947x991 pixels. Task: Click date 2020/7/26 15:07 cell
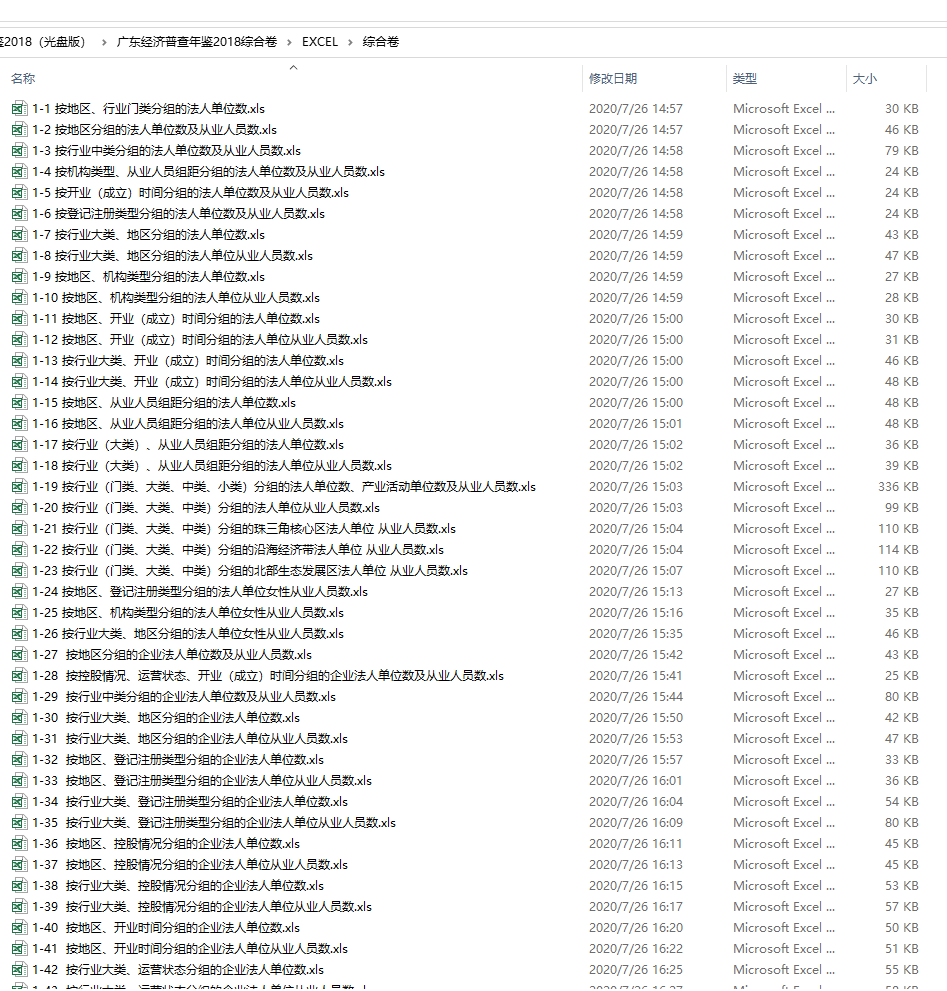[x=635, y=571]
